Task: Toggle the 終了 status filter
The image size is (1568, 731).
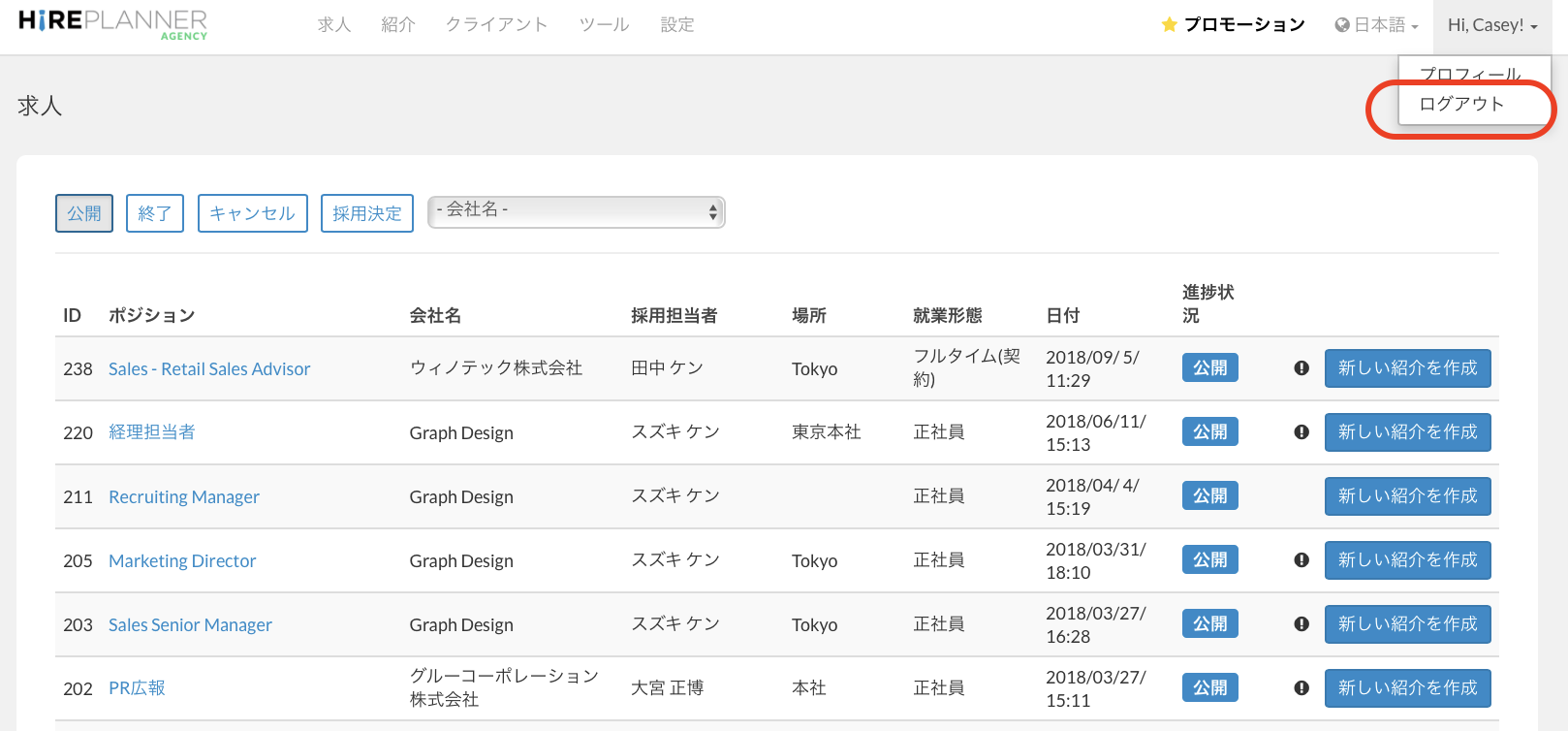Action: [155, 213]
